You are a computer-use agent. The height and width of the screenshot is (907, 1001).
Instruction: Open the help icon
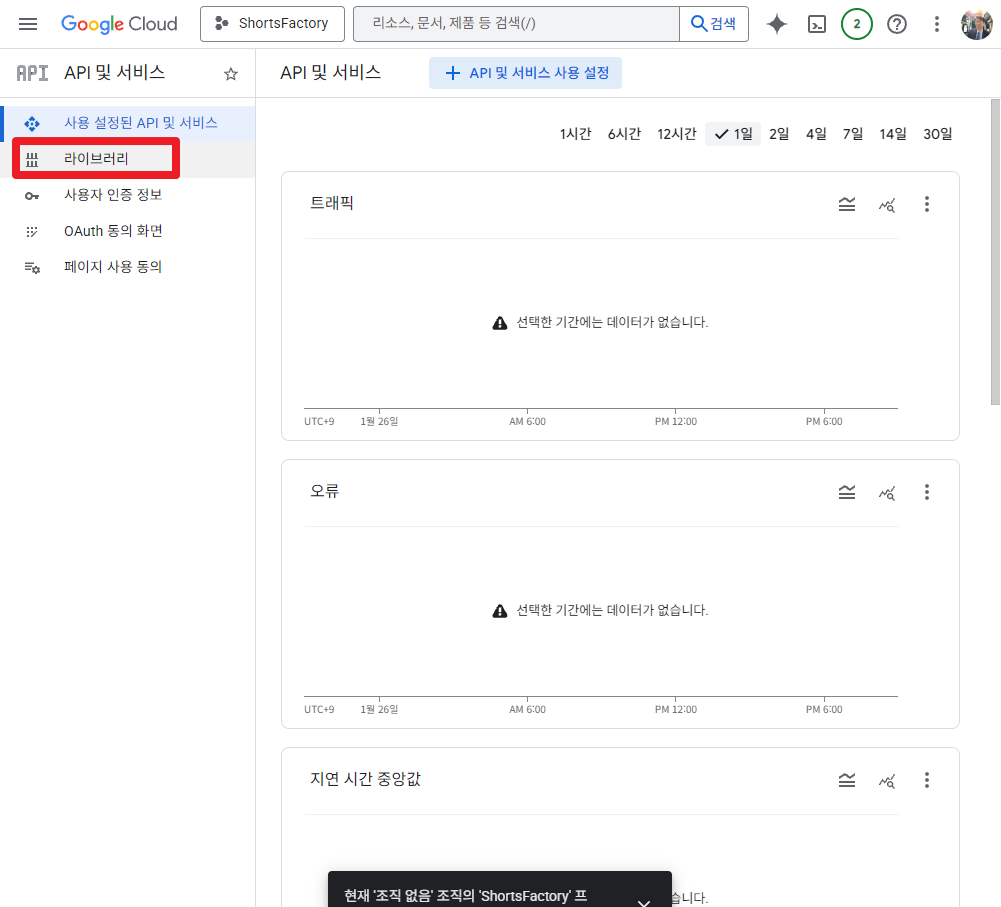896,23
